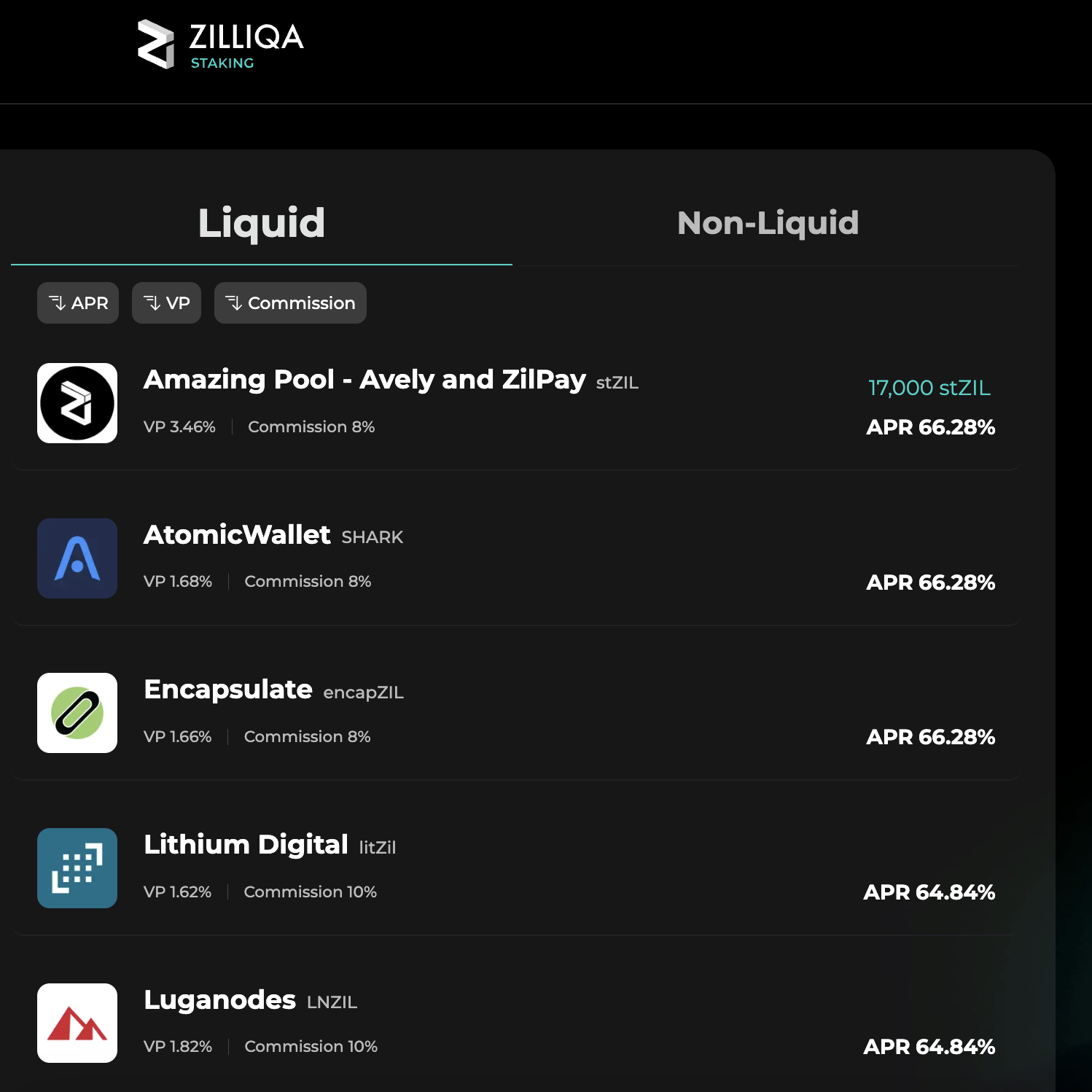Click Commission 10% on Lithium Digital
Screen dimensions: 1092x1092
pyautogui.click(x=310, y=892)
